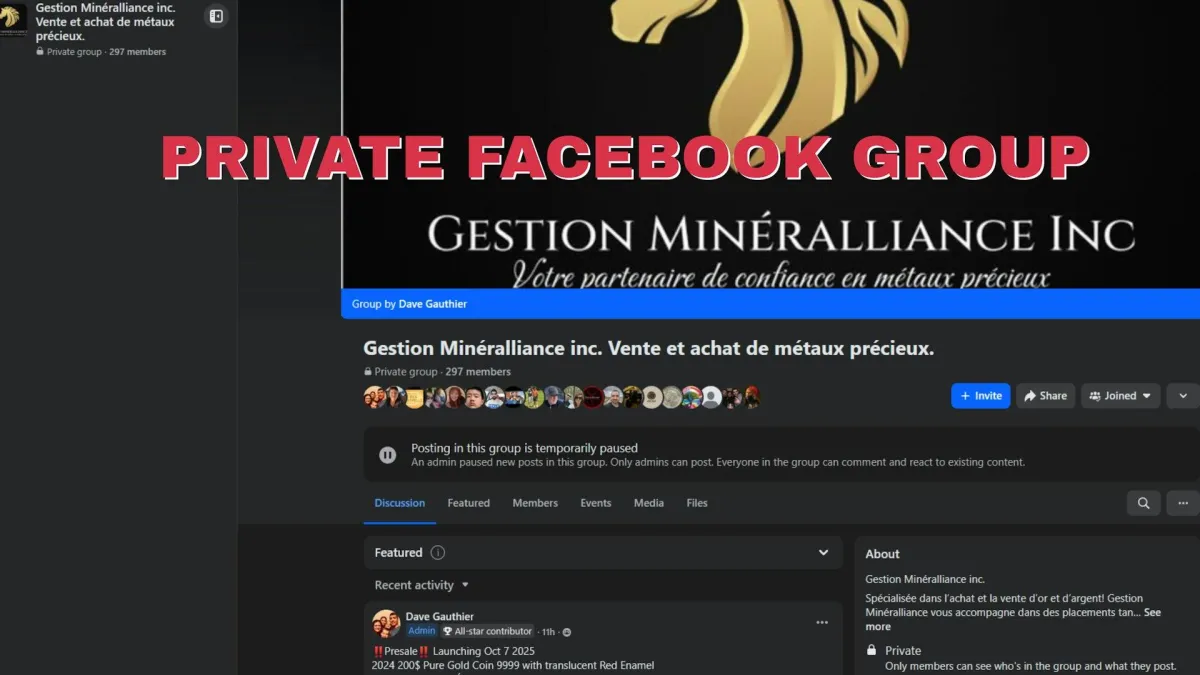Open the three-dot menu beside search
The image size is (1200, 675).
(1183, 503)
